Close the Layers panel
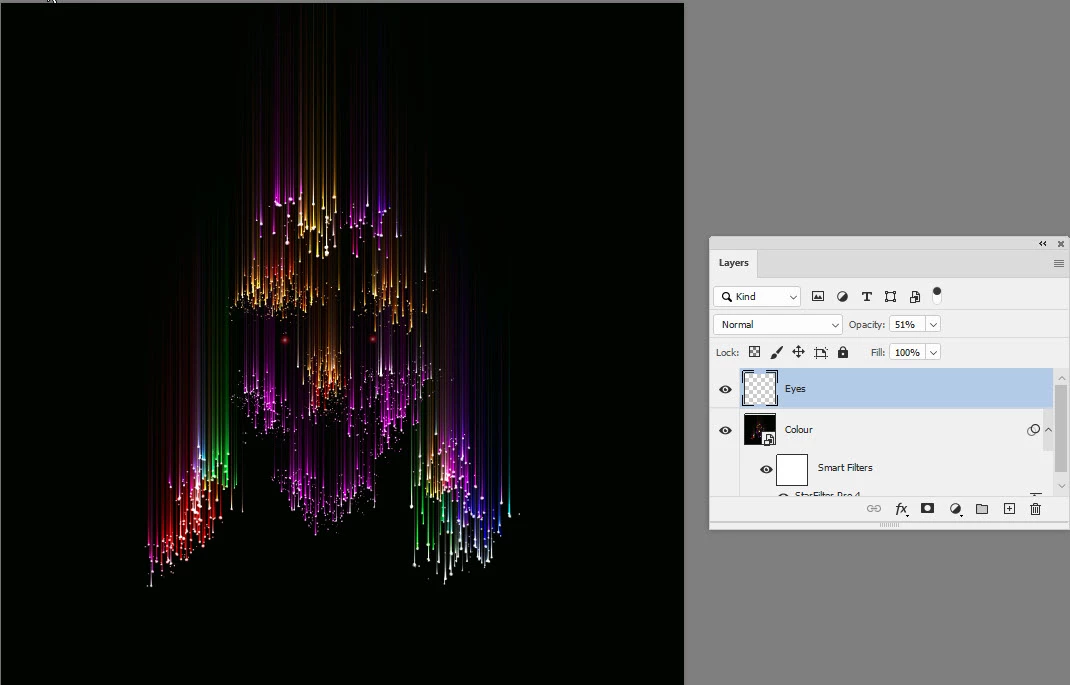This screenshot has height=685, width=1070. 1060,244
